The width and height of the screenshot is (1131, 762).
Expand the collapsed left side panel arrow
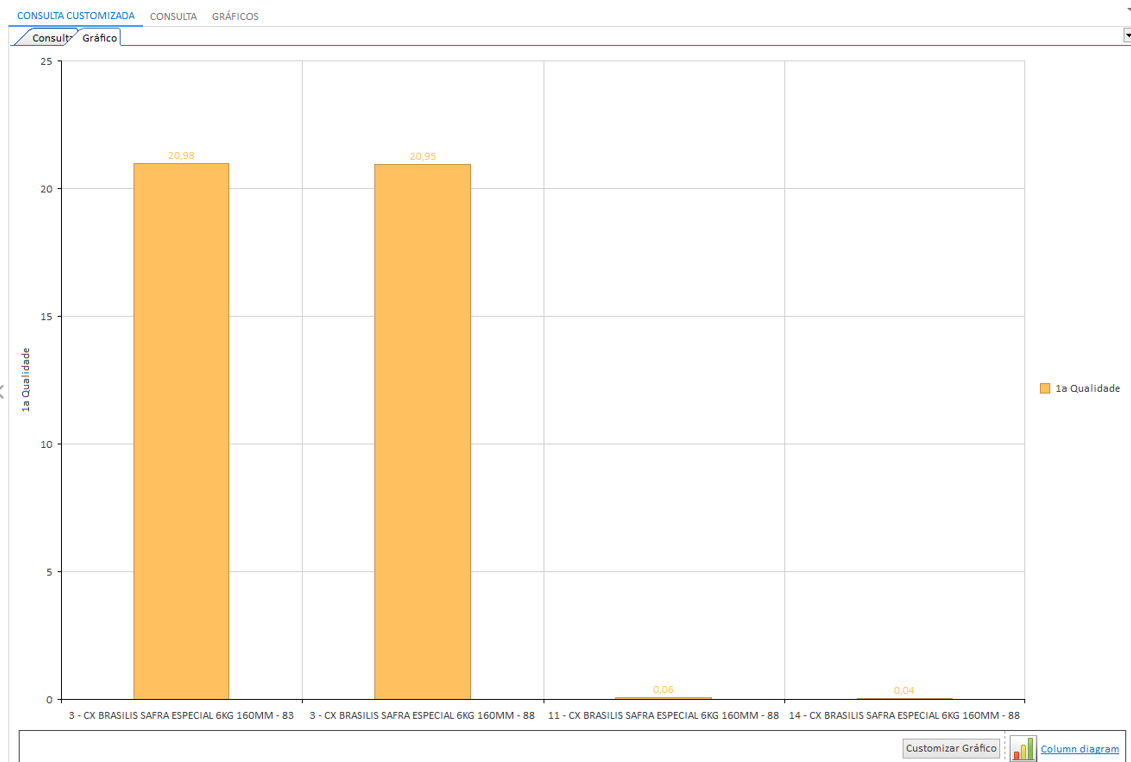click(x=2, y=392)
